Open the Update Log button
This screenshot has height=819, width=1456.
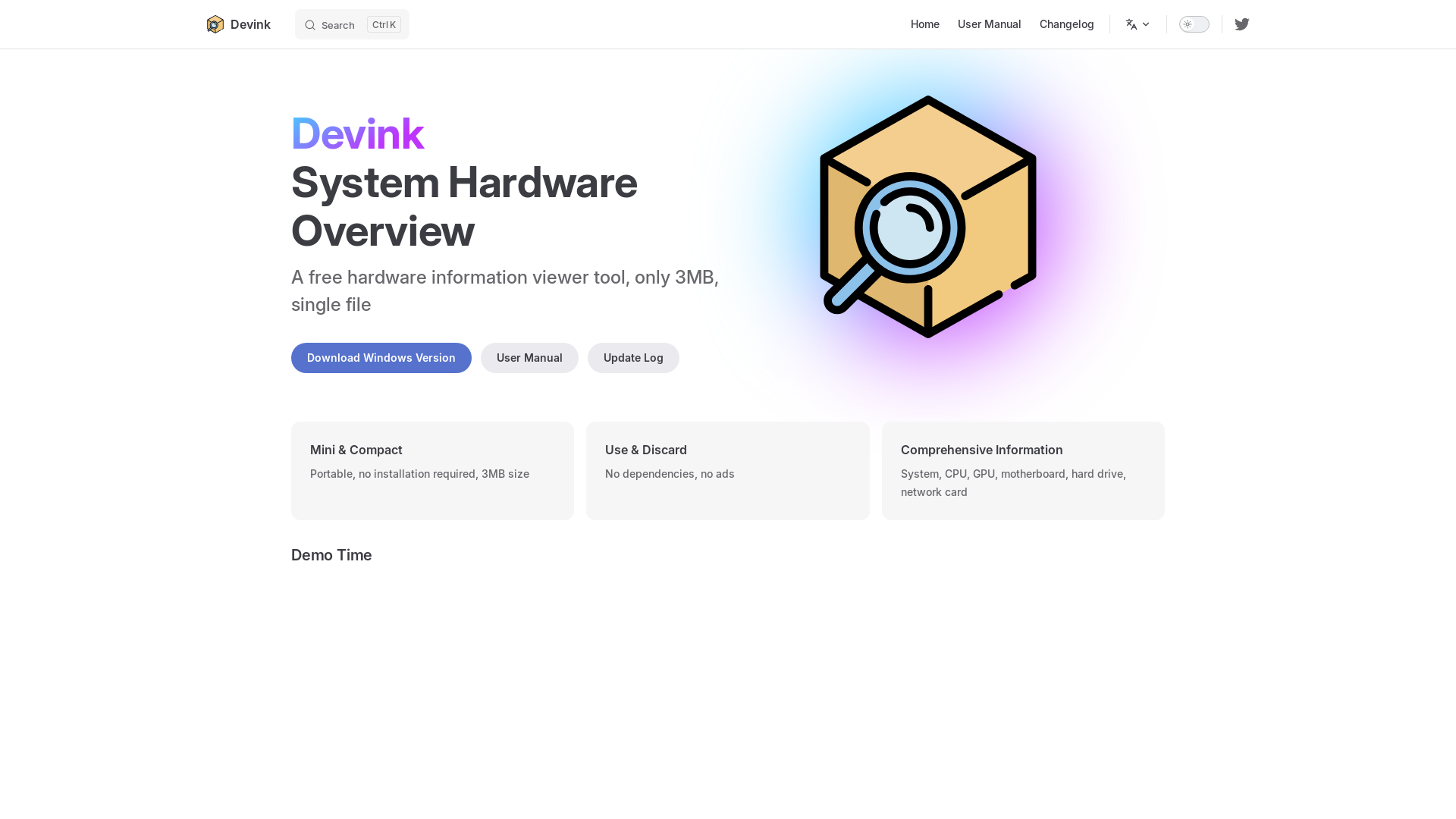pos(633,358)
